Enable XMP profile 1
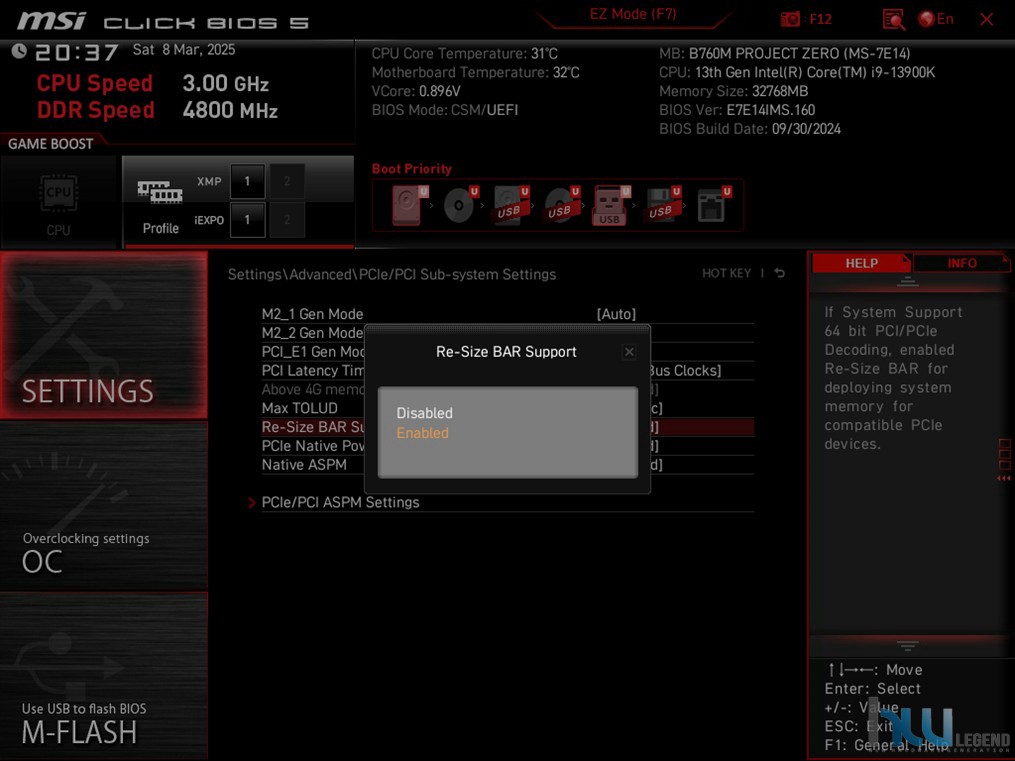 247,181
